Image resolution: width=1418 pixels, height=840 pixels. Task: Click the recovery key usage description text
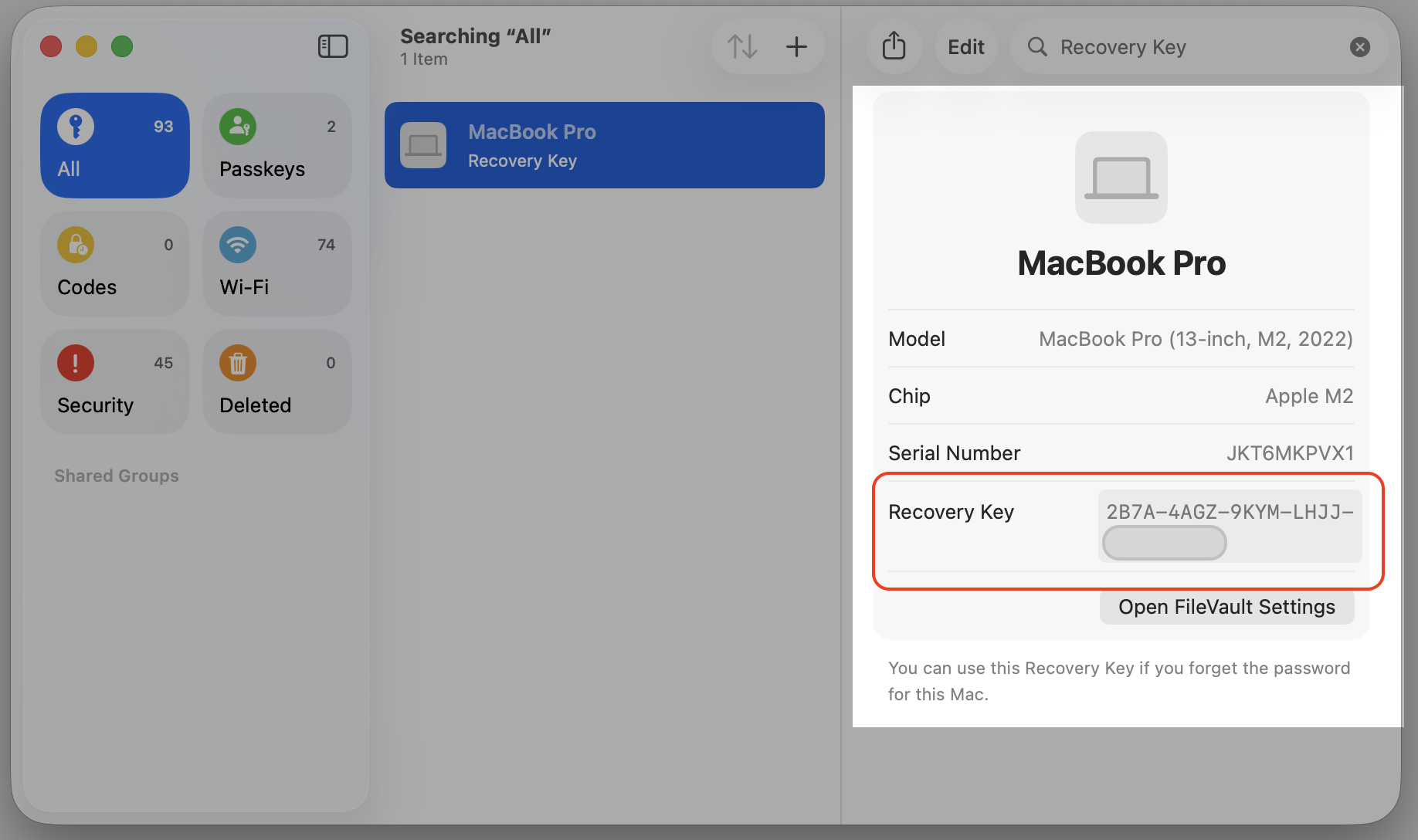click(1119, 681)
